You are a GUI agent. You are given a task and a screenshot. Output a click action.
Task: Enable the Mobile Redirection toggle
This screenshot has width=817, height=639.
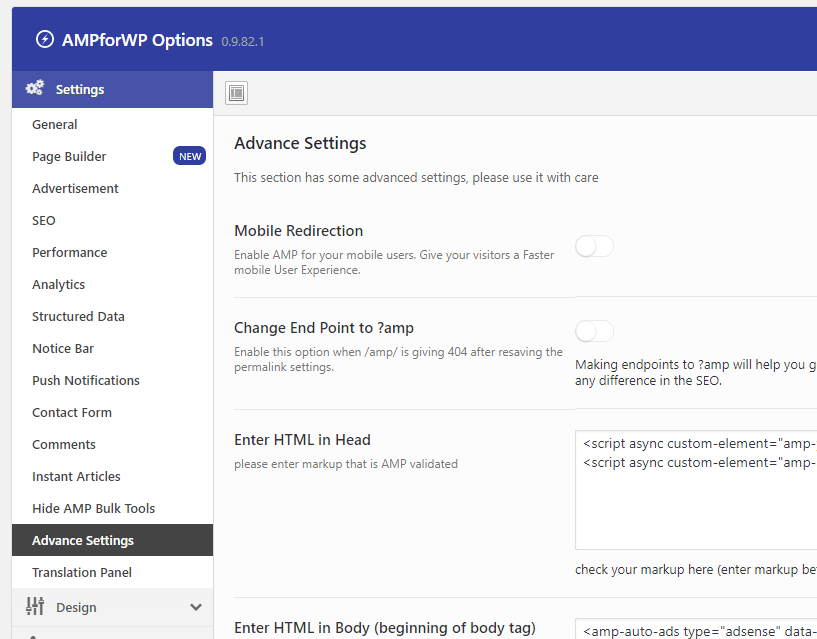click(594, 246)
